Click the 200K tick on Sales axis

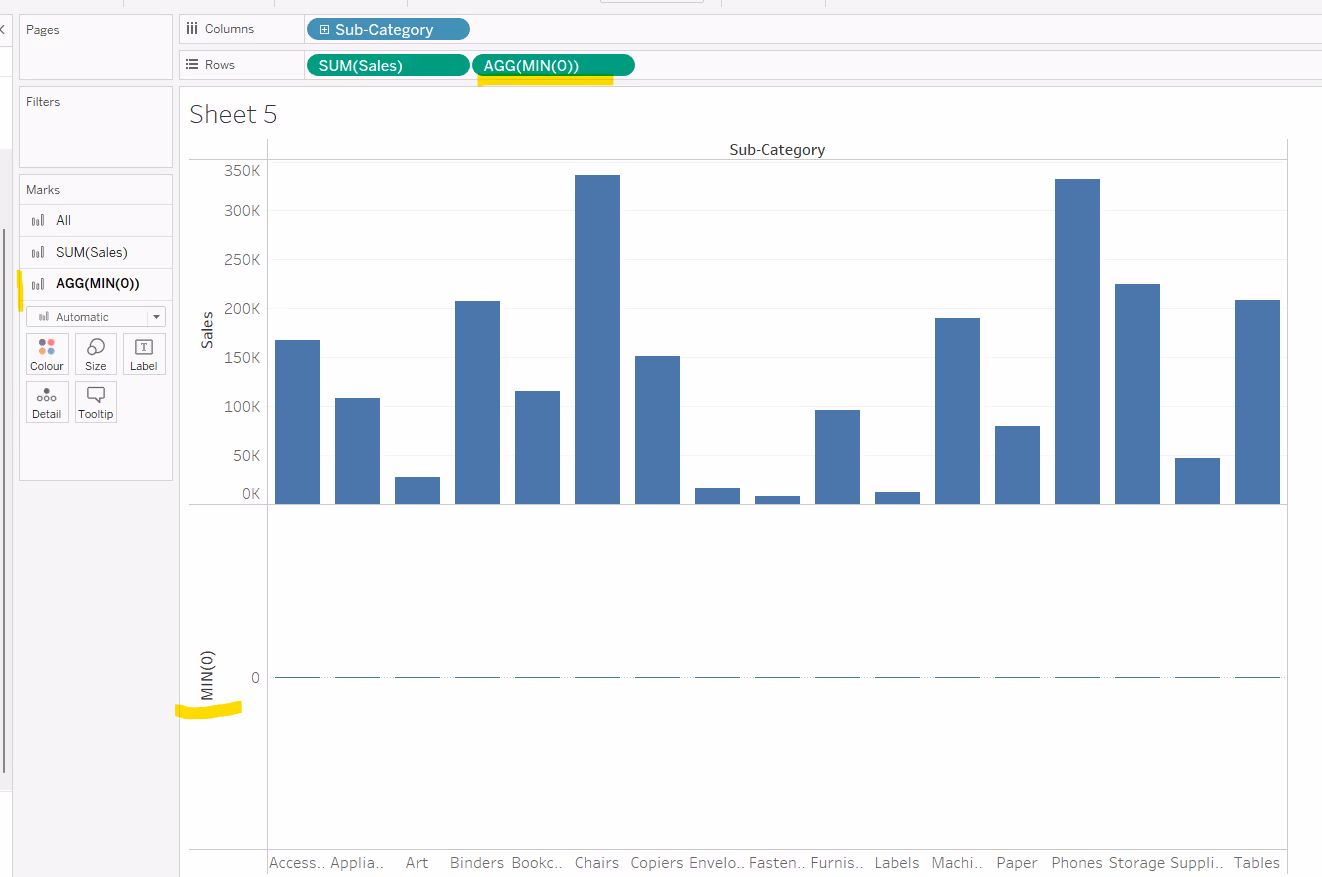242,309
